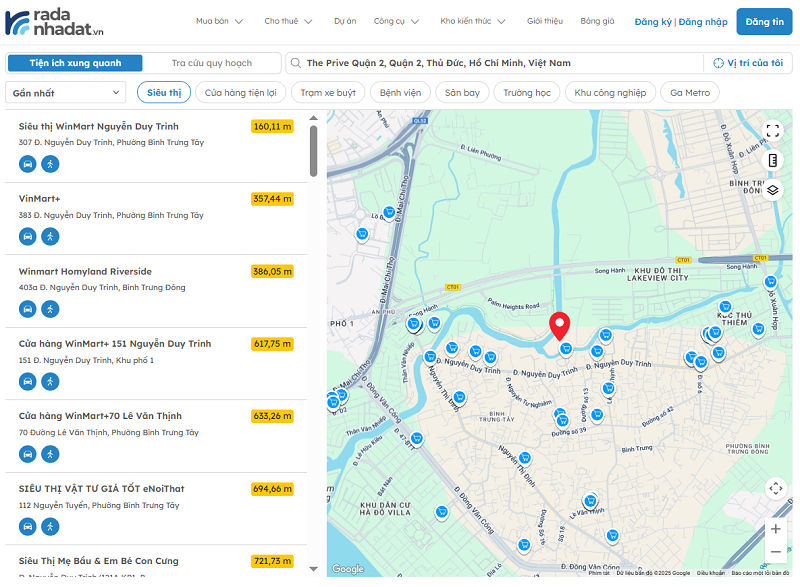Show driving route to Winmart Homyland Riverside
The height and width of the screenshot is (587, 800).
click(x=28, y=309)
